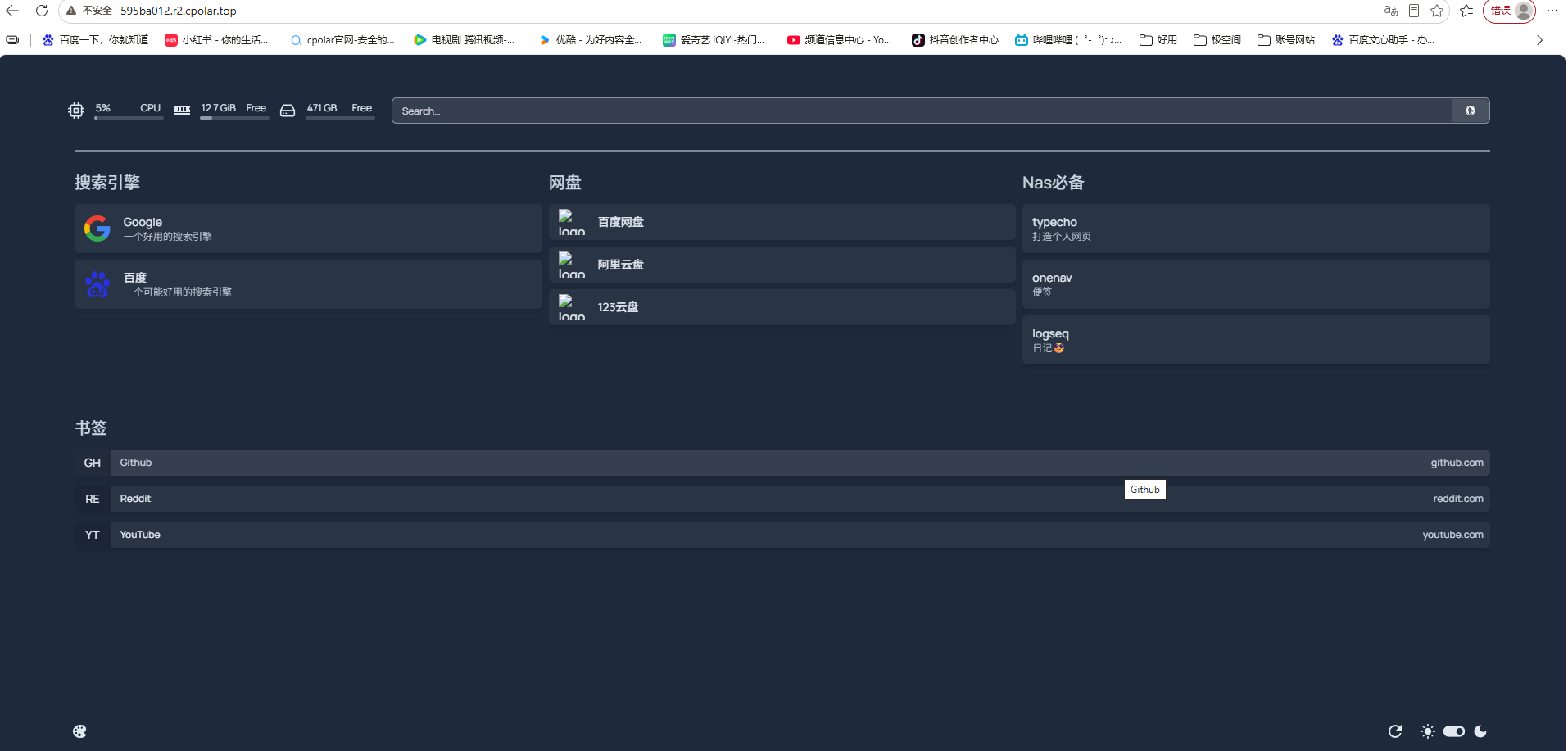Click the dashboard refresh icon at bottom
The height and width of the screenshot is (751, 1568).
pos(1395,731)
